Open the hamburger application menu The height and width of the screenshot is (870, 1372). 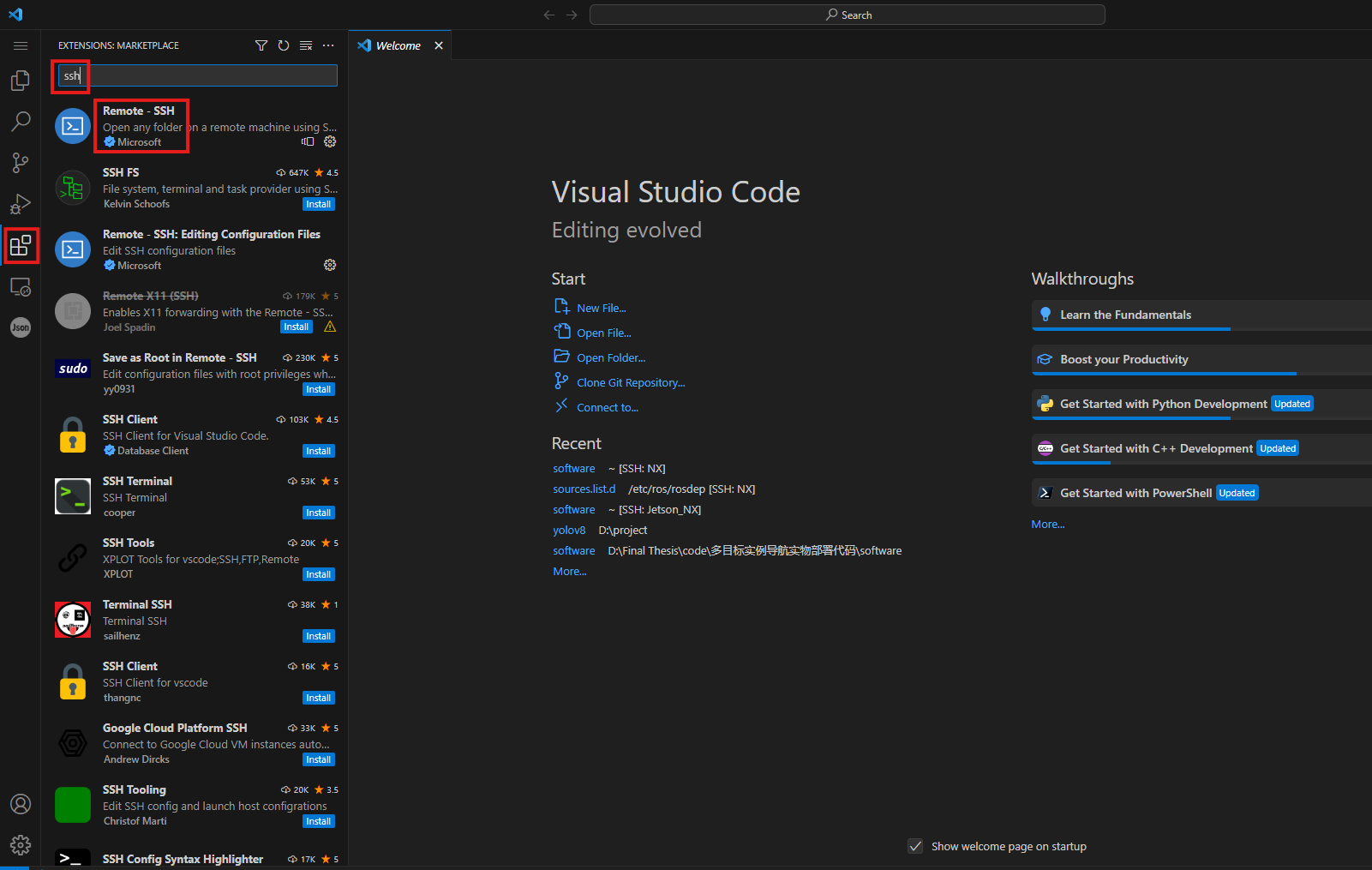pyautogui.click(x=21, y=45)
